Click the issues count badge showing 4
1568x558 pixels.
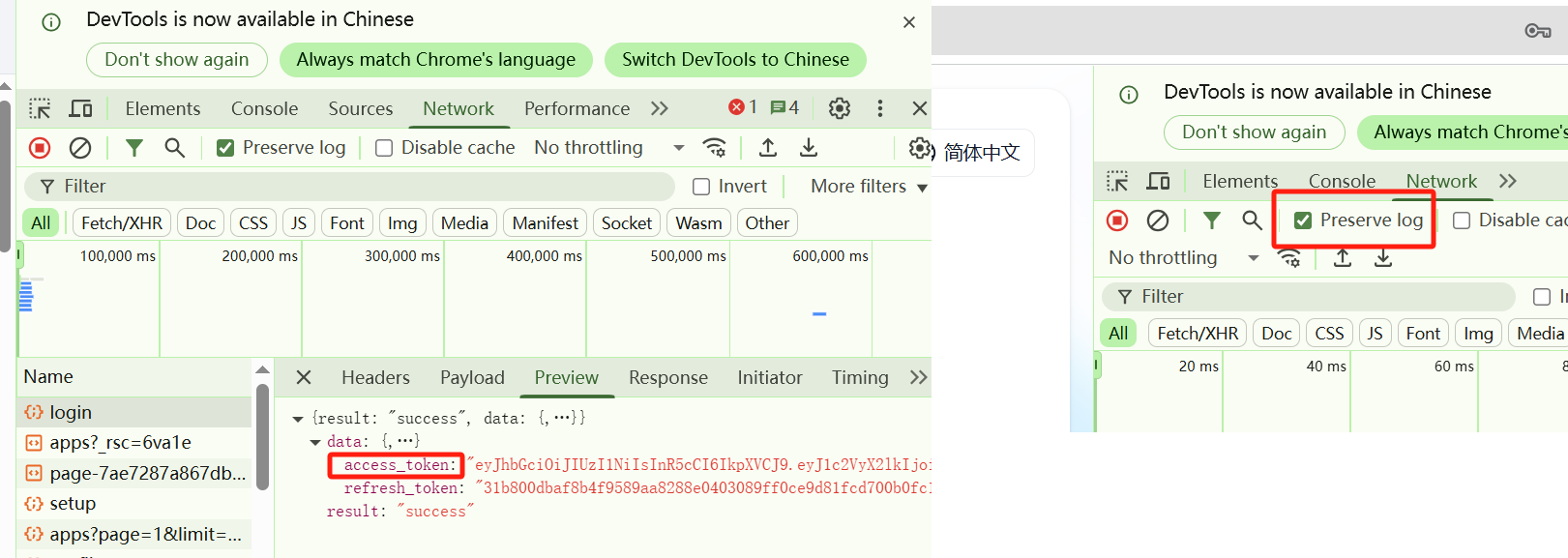pos(784,107)
